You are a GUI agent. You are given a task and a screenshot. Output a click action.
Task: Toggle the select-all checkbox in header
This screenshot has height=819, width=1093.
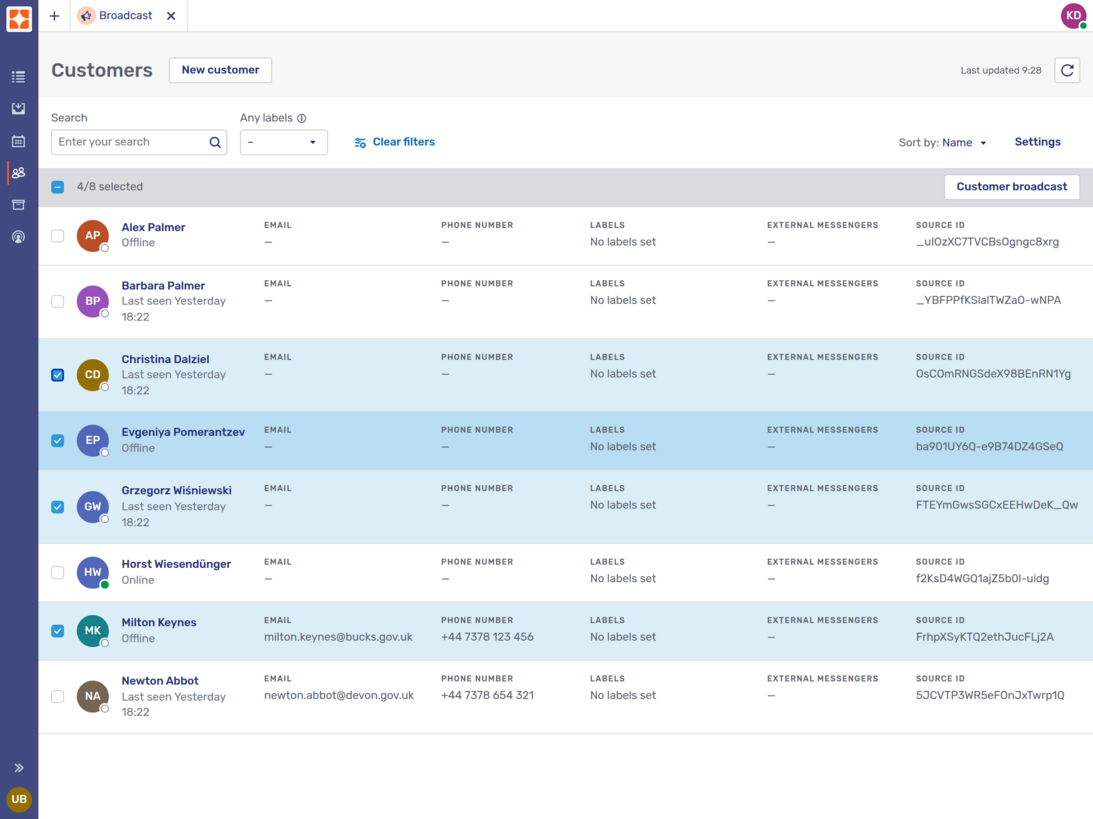[57, 186]
